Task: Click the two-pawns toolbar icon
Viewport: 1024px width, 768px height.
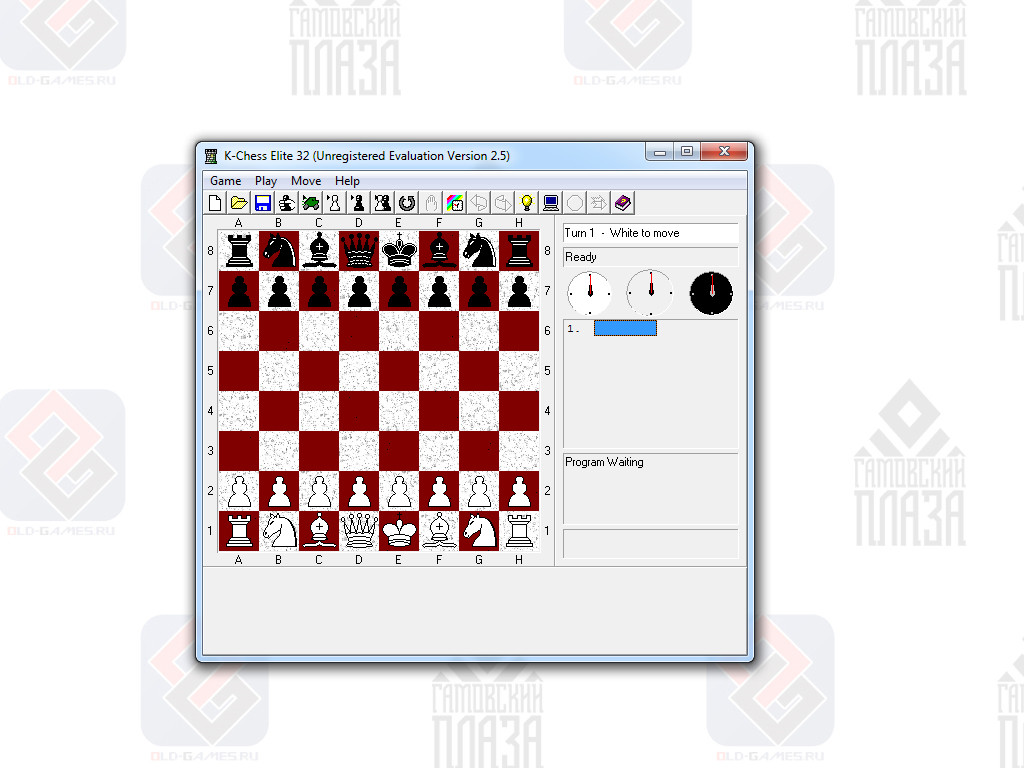Action: pyautogui.click(x=383, y=203)
